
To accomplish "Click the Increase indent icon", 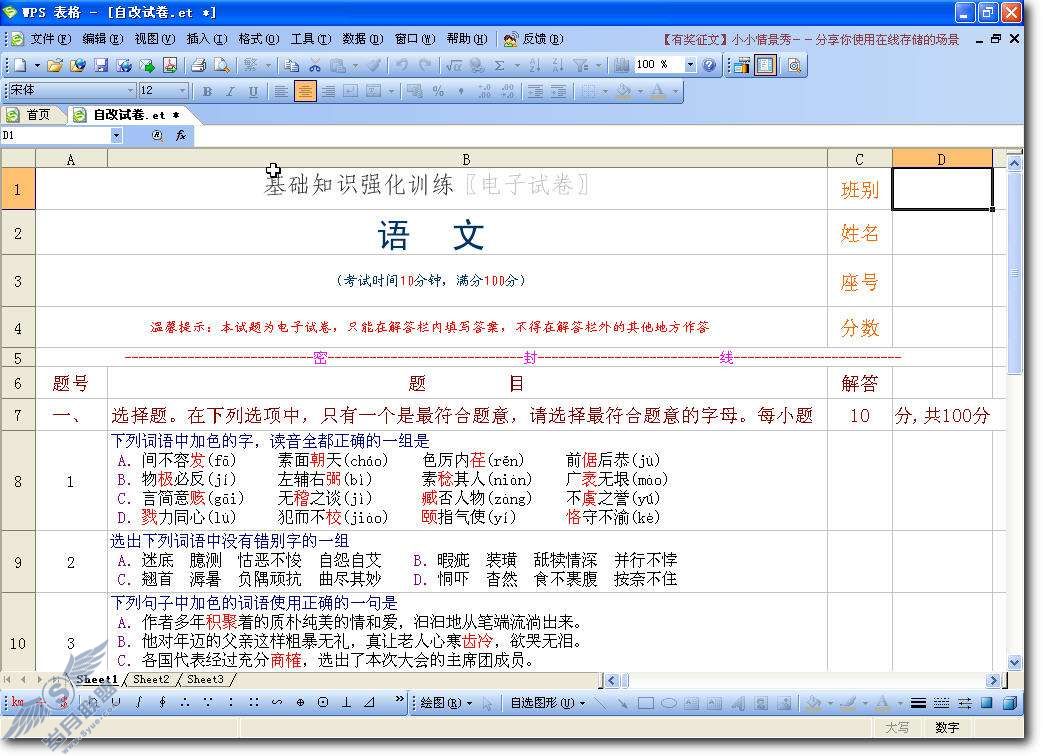I will tap(558, 91).
